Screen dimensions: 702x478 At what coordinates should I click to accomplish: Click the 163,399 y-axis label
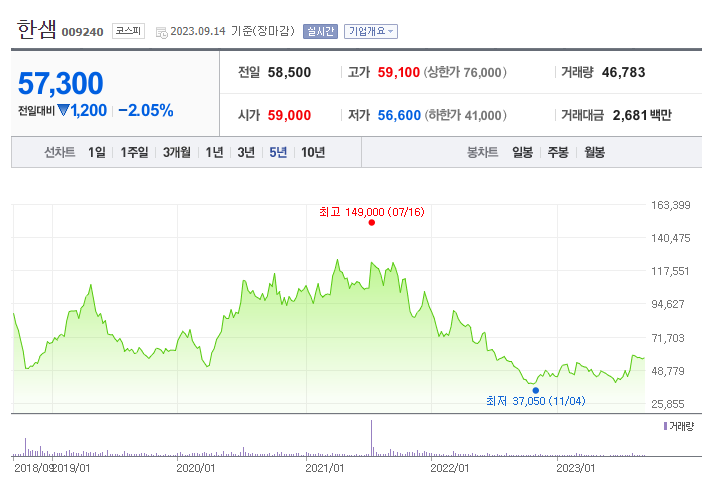[x=671, y=205]
